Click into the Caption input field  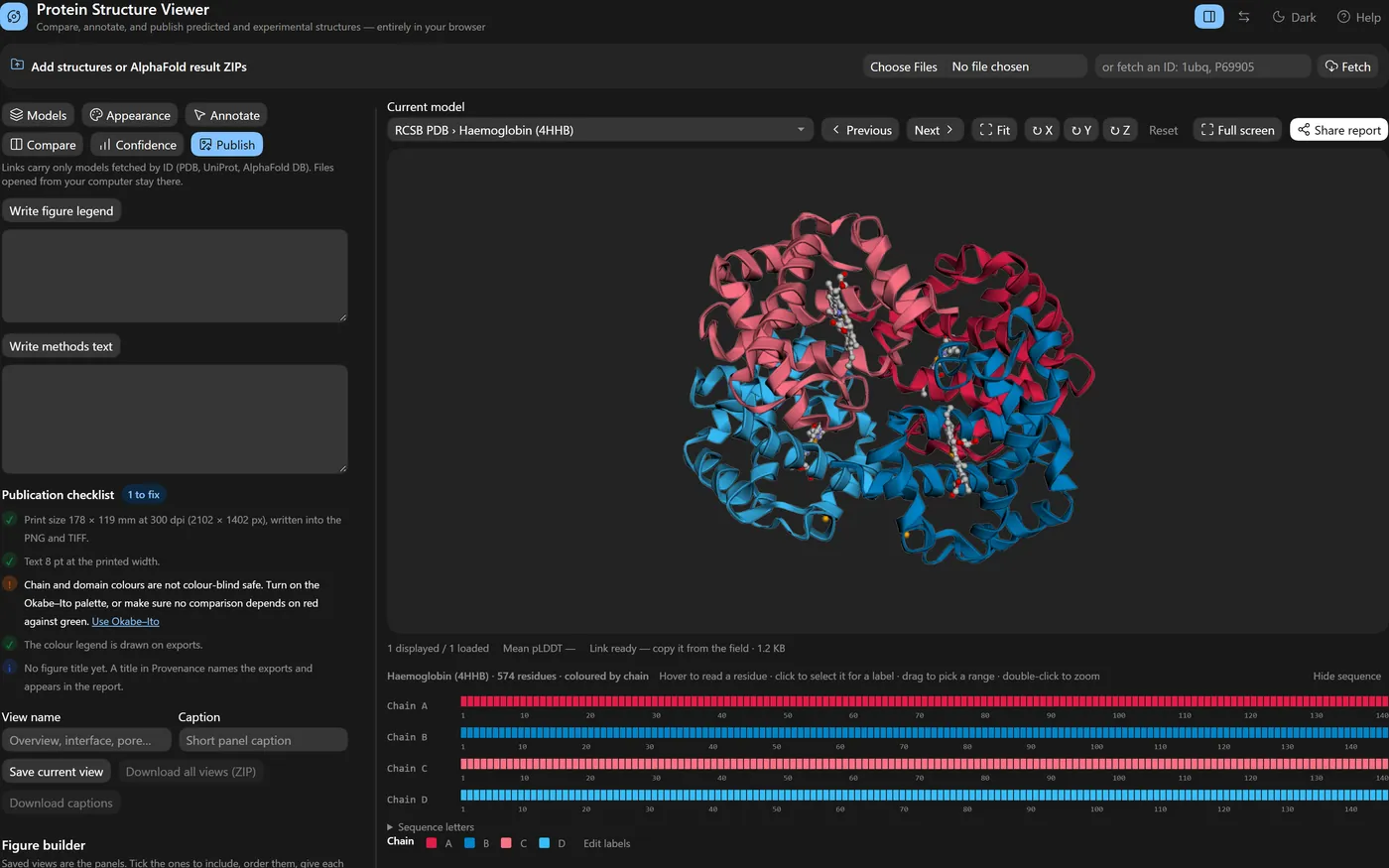tap(263, 740)
